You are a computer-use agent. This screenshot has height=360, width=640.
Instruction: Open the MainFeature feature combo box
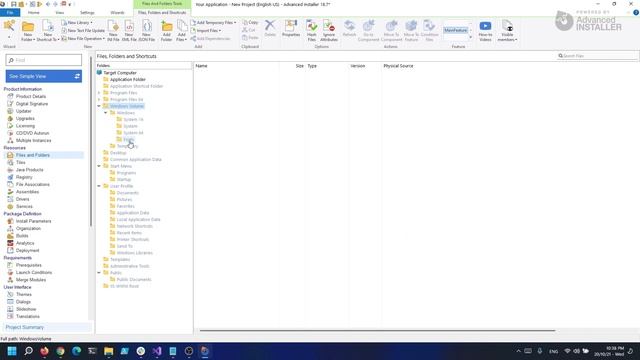[457, 30]
